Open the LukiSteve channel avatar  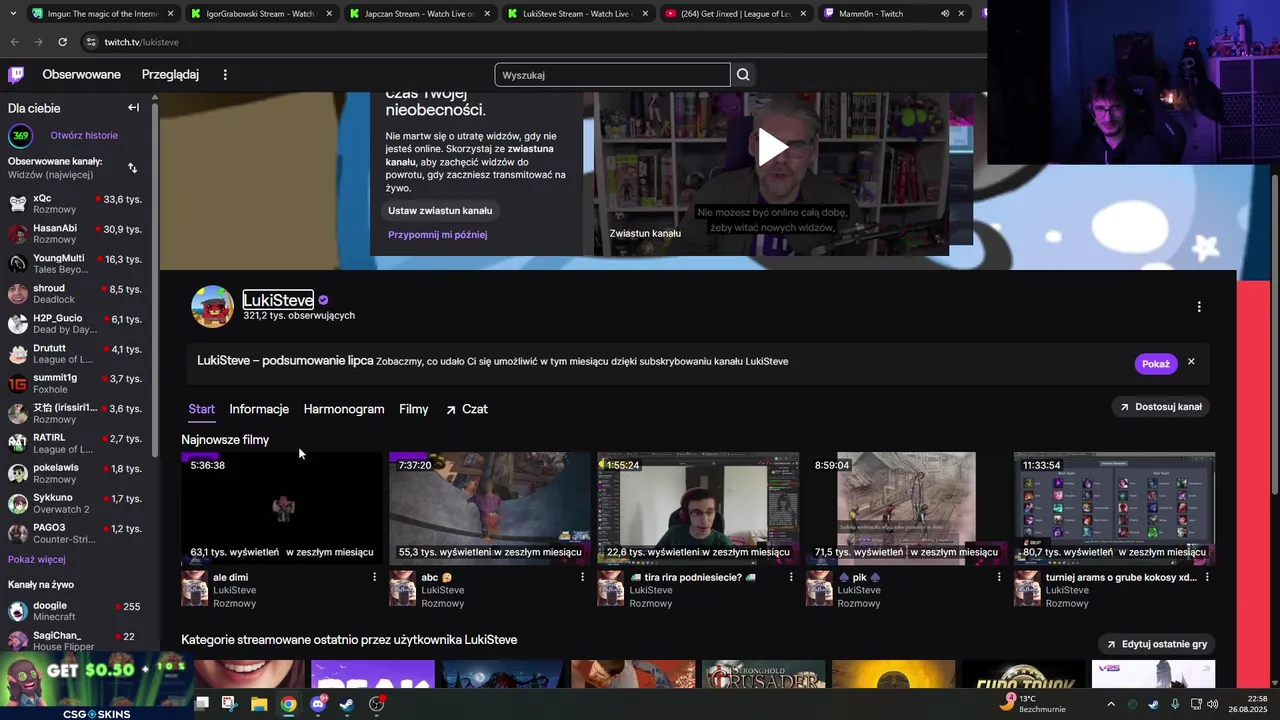point(212,307)
